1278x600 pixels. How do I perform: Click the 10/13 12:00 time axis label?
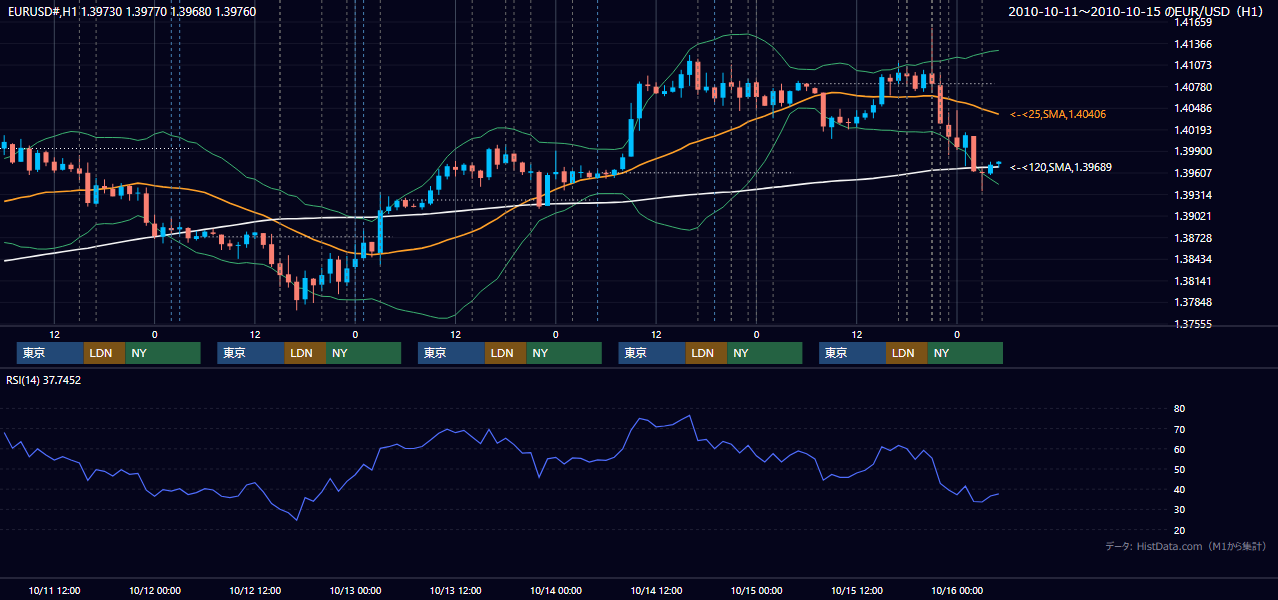coord(455,590)
